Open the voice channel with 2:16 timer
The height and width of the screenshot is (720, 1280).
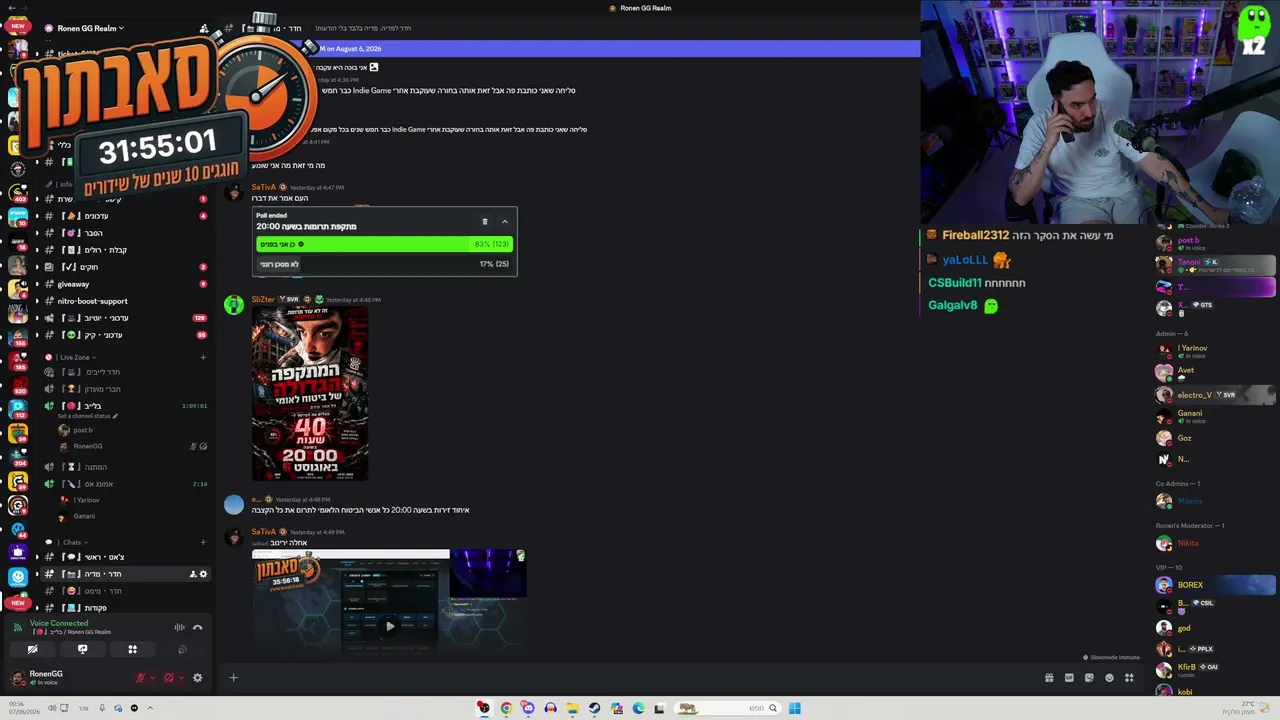point(125,484)
